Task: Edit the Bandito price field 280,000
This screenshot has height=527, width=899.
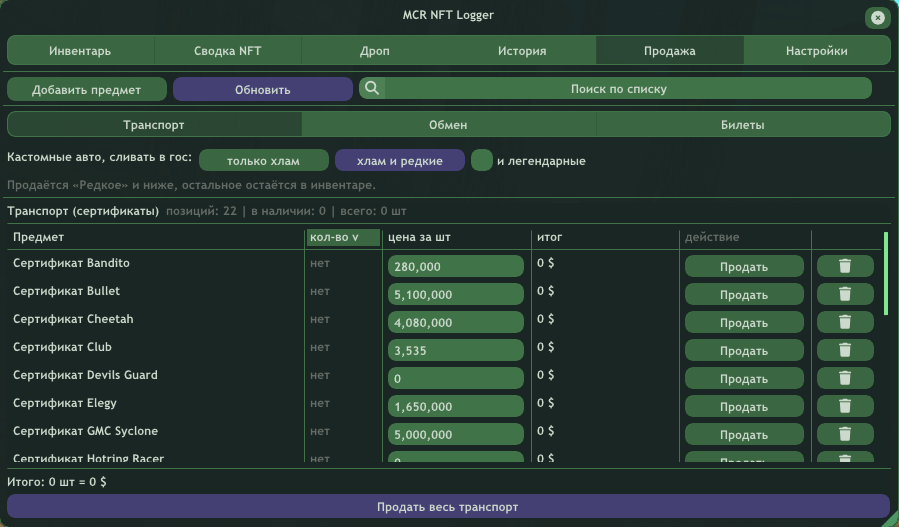Action: tap(456, 266)
